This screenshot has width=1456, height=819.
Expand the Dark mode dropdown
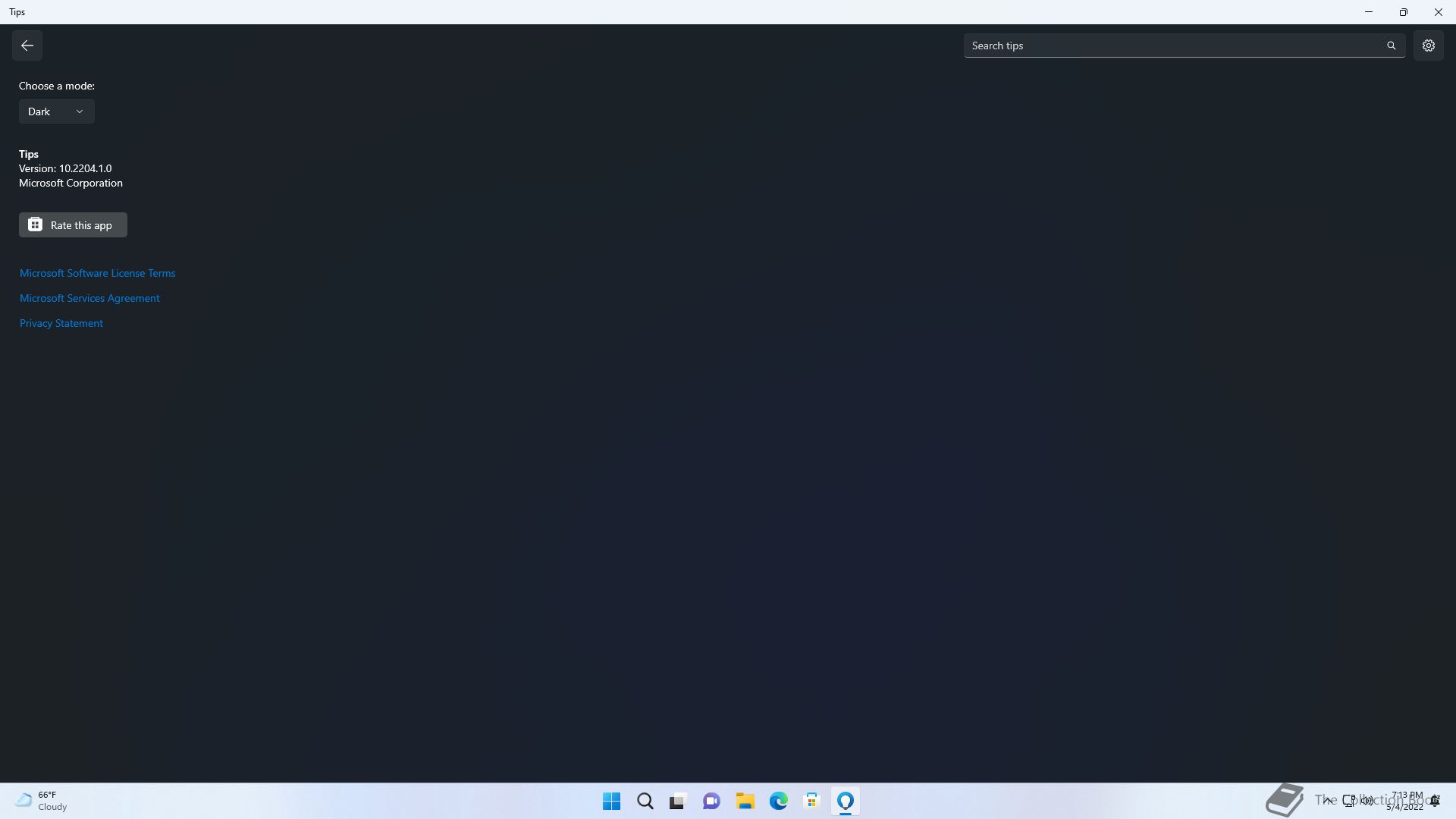pos(57,111)
